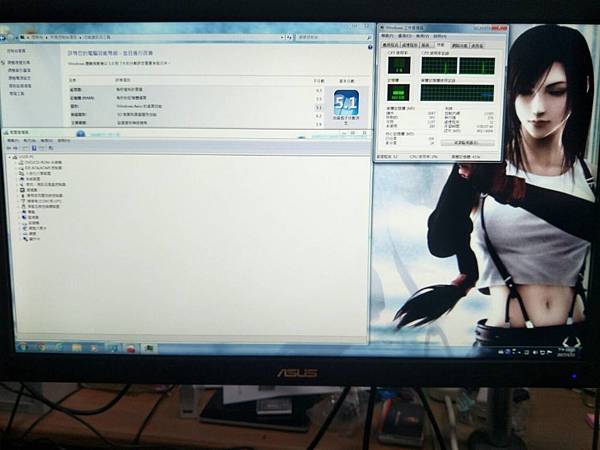Click the Control Panel search field
This screenshot has height=450, width=600.
pos(334,37)
